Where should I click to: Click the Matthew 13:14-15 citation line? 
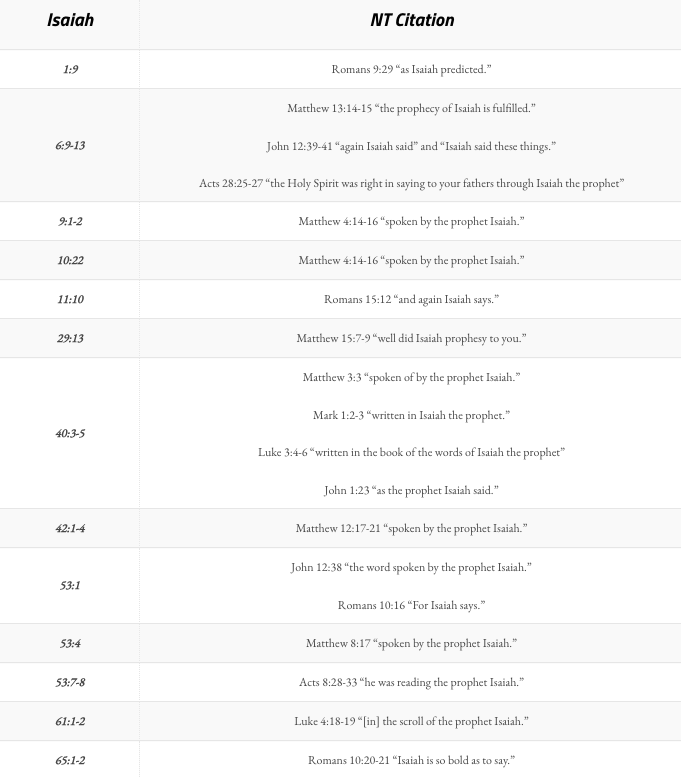411,108
